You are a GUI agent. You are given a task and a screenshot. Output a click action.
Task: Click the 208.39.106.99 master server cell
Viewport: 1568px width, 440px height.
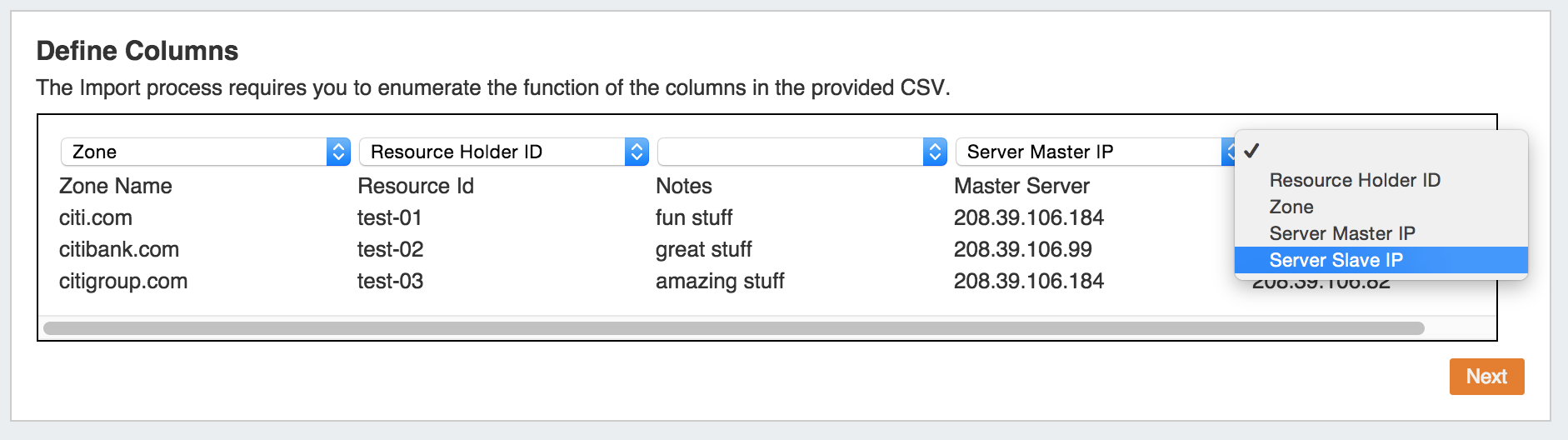[x=1022, y=249]
